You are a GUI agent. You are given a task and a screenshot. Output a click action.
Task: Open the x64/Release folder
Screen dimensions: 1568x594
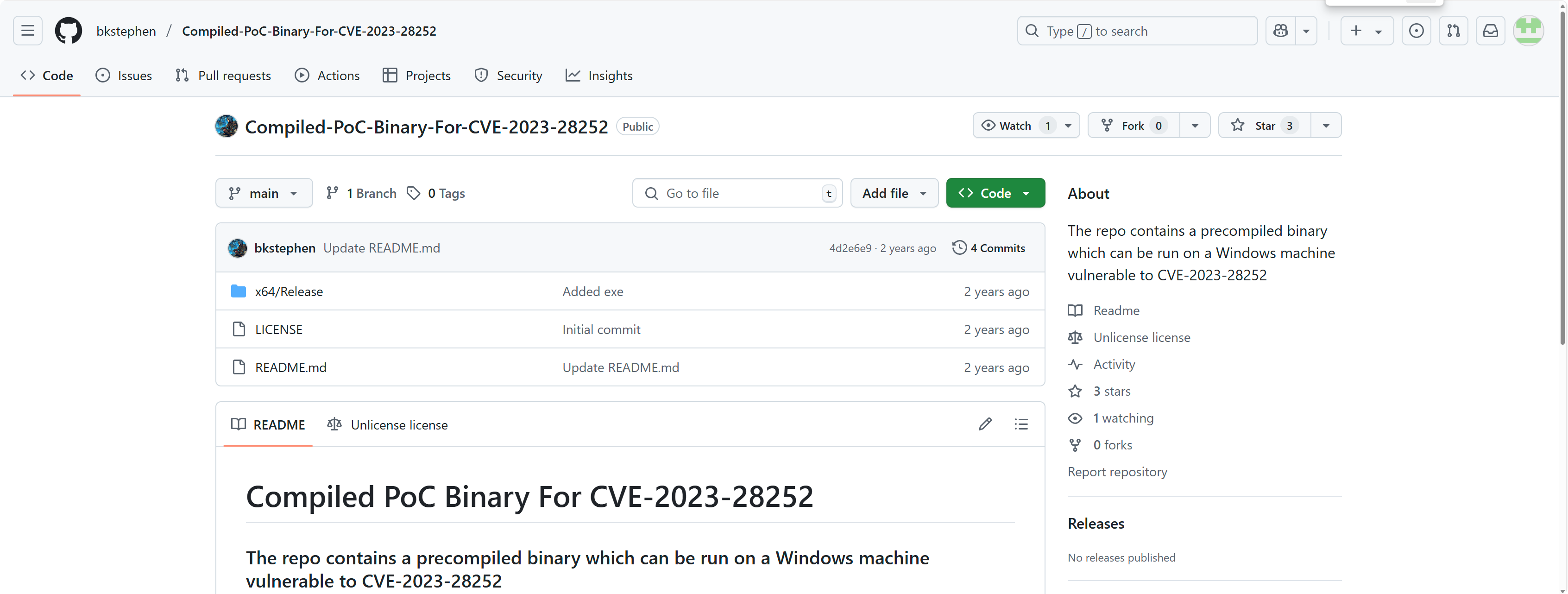[x=289, y=291]
